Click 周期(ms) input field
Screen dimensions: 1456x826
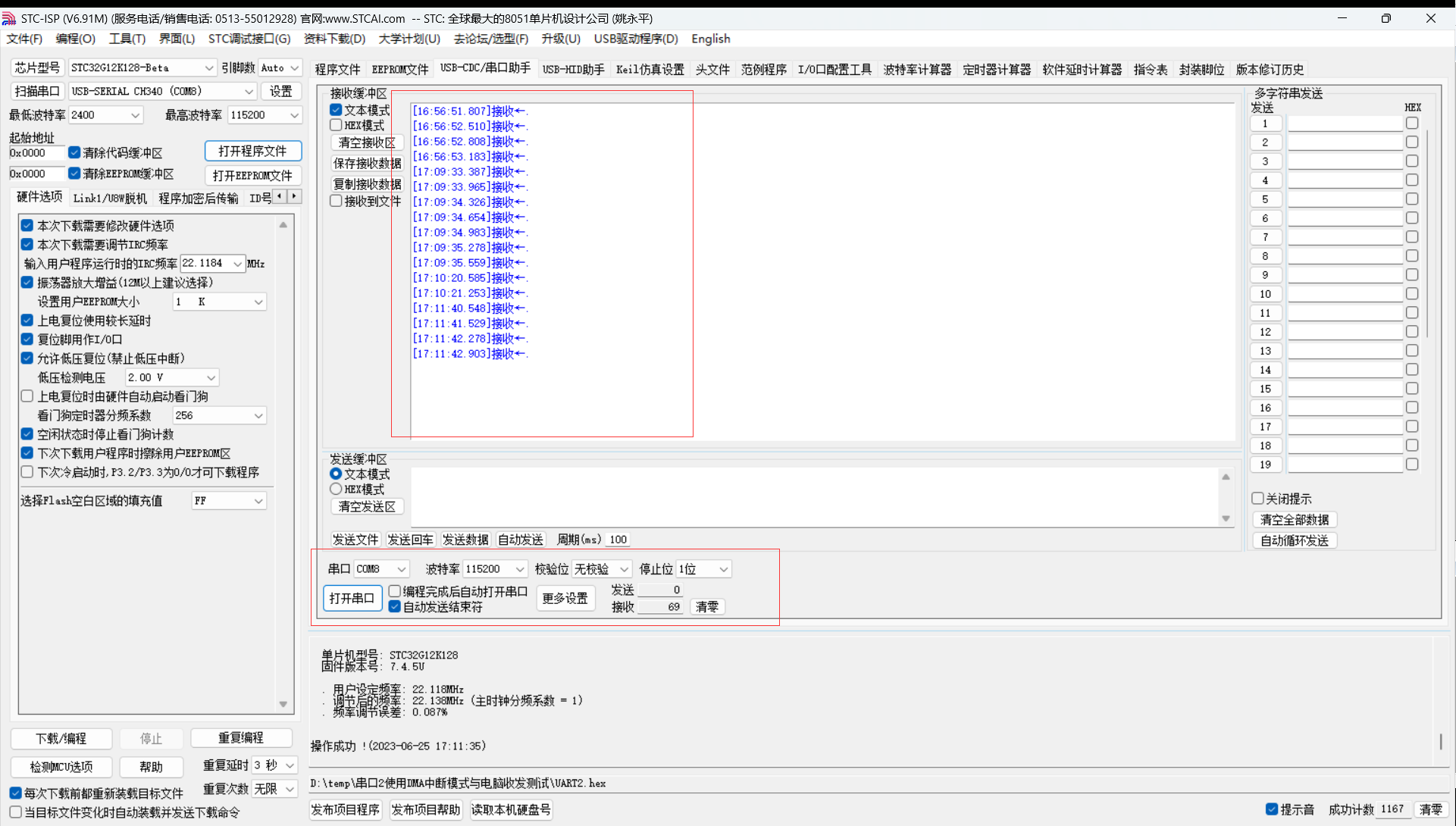618,540
